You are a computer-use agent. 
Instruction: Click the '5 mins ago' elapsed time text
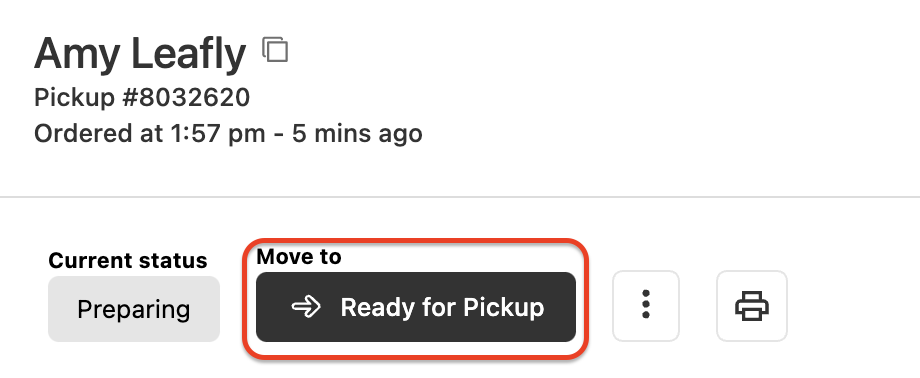click(357, 133)
